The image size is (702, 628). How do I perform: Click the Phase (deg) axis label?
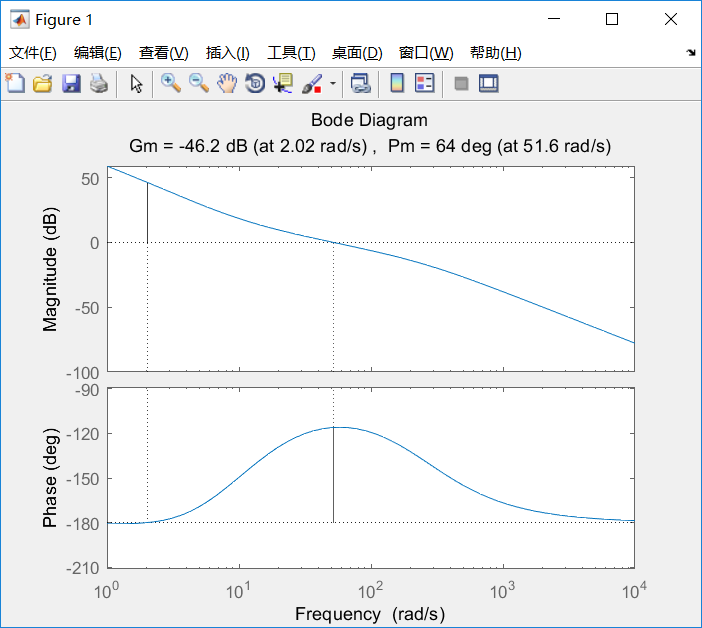50,478
